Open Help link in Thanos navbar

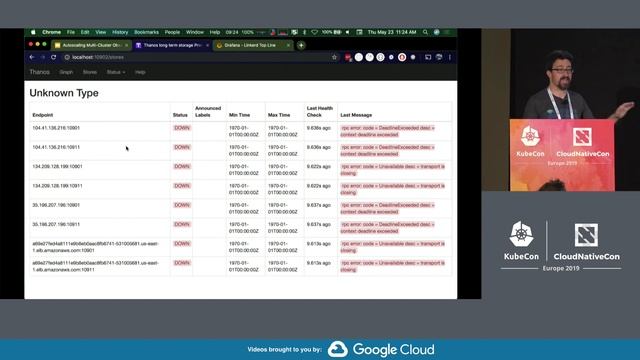(x=140, y=72)
